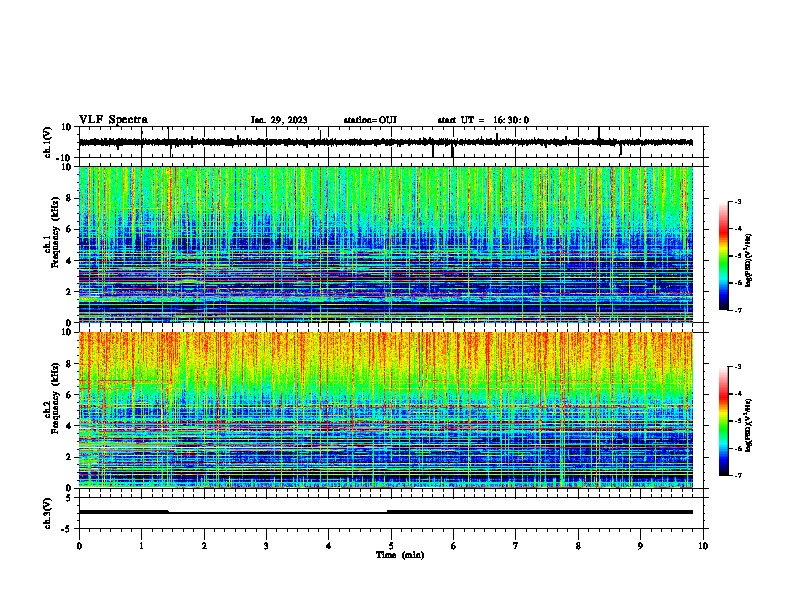This screenshot has width=792, height=612.
Task: Click the date "Jan. 29, 2023"
Action: click(x=279, y=120)
